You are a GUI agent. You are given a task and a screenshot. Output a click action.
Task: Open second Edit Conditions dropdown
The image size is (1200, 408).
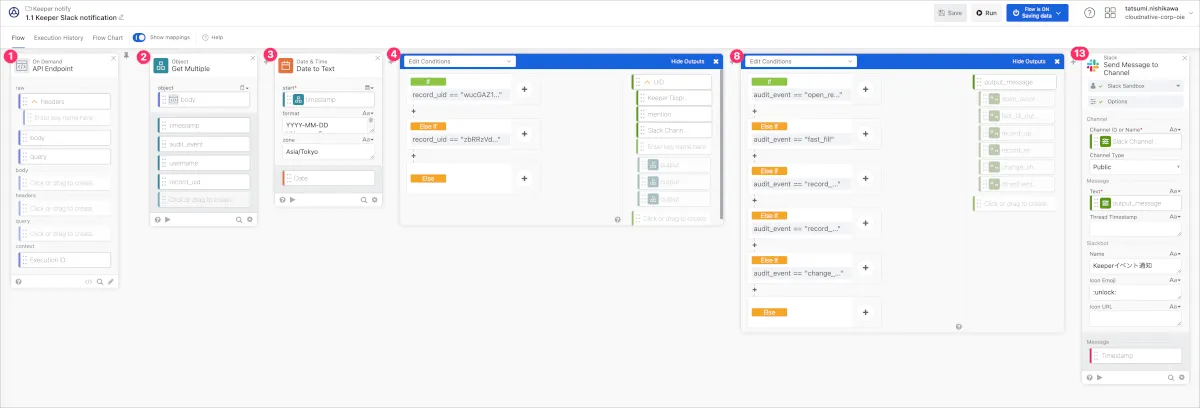point(800,61)
